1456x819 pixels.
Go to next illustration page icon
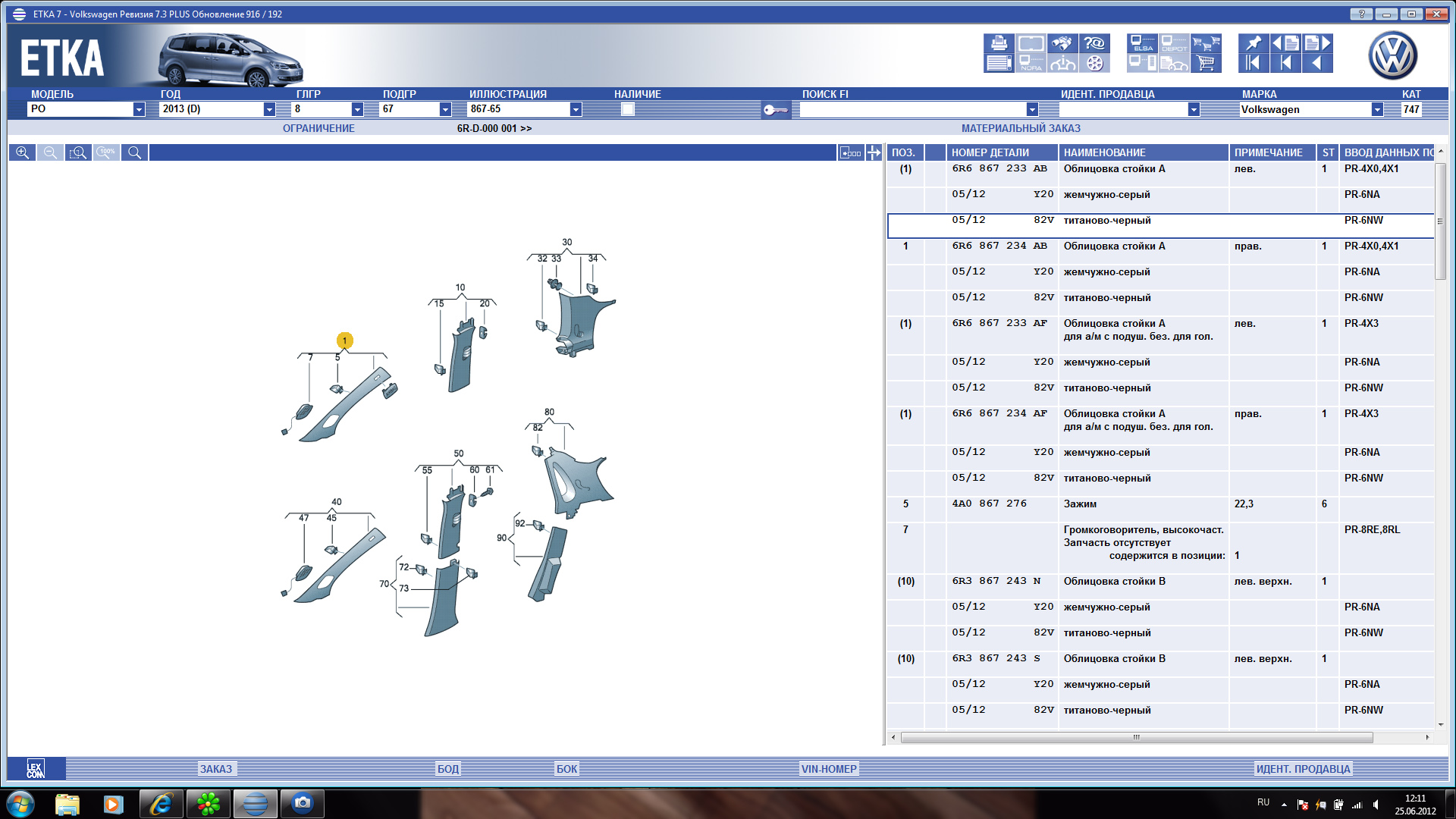click(x=1318, y=44)
